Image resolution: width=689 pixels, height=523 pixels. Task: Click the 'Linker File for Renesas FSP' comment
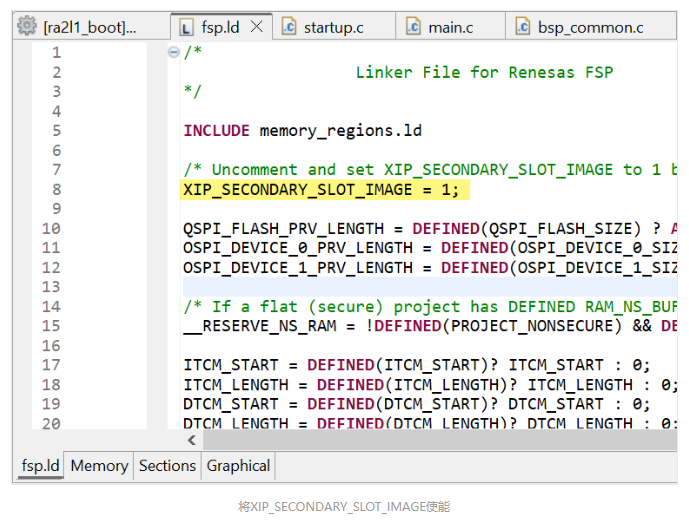(x=484, y=72)
